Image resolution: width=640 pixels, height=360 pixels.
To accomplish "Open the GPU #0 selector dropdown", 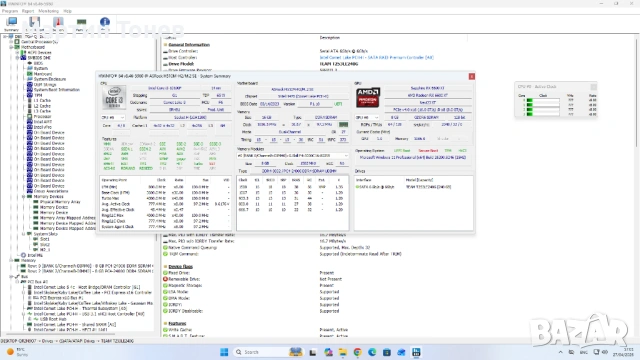I will (367, 118).
